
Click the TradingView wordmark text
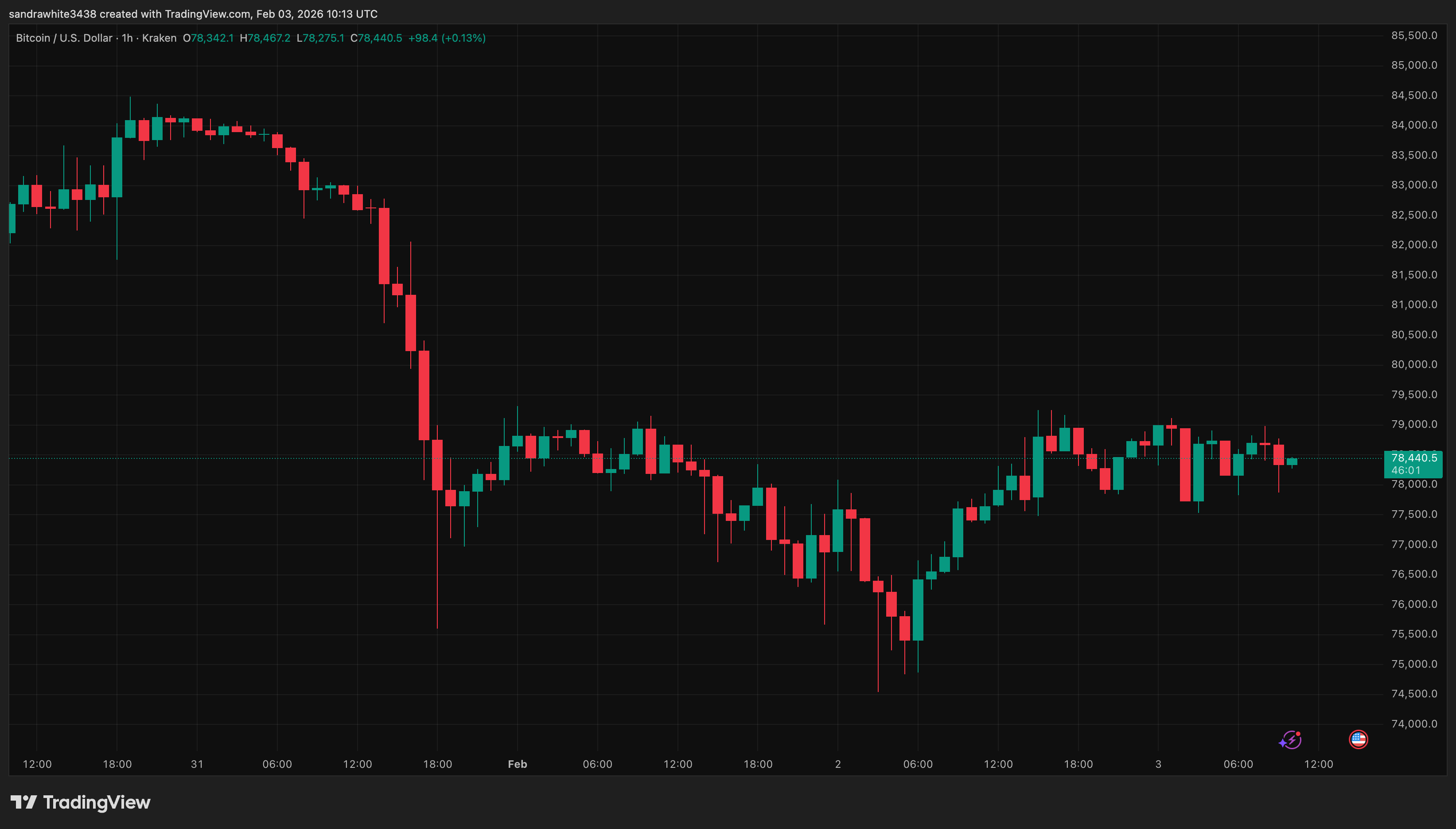[x=97, y=802]
